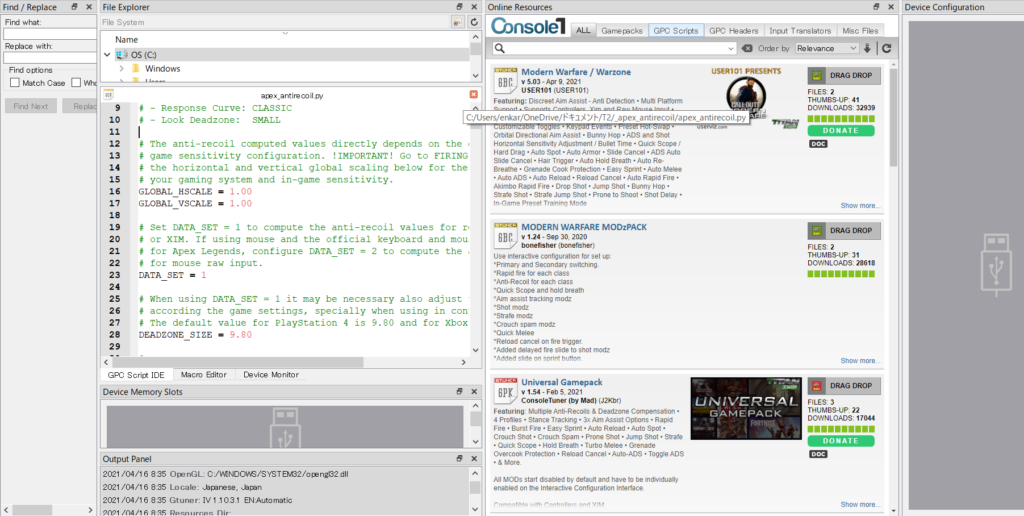Screen dimensions: 1024x516
Task: Clear the Online Resources search field
Action: (x=747, y=48)
